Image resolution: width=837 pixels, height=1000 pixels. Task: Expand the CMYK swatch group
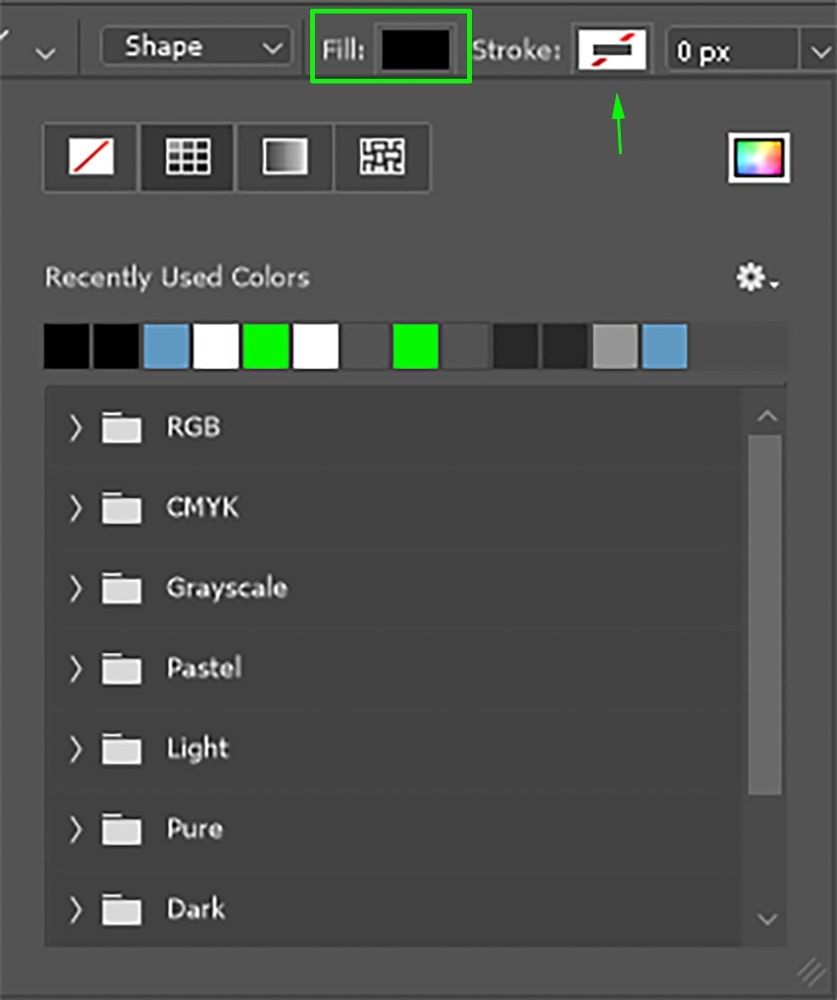[75, 508]
